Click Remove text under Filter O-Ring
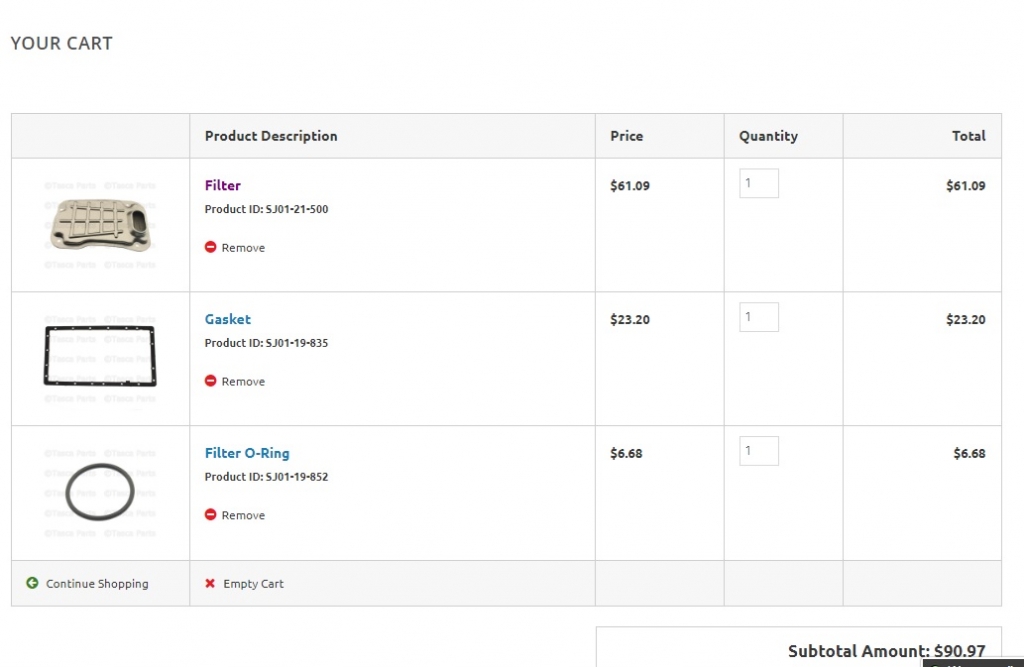This screenshot has height=667, width=1024. point(243,516)
